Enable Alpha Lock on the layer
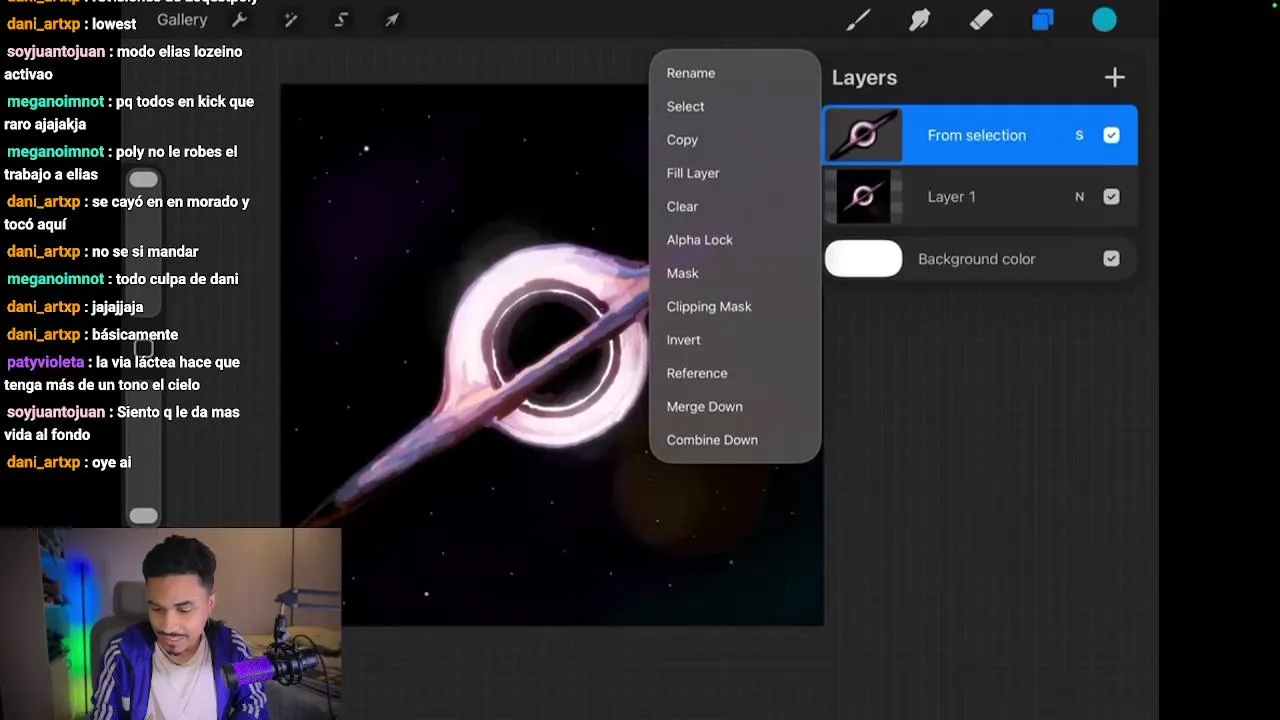This screenshot has width=1280, height=720. click(699, 240)
